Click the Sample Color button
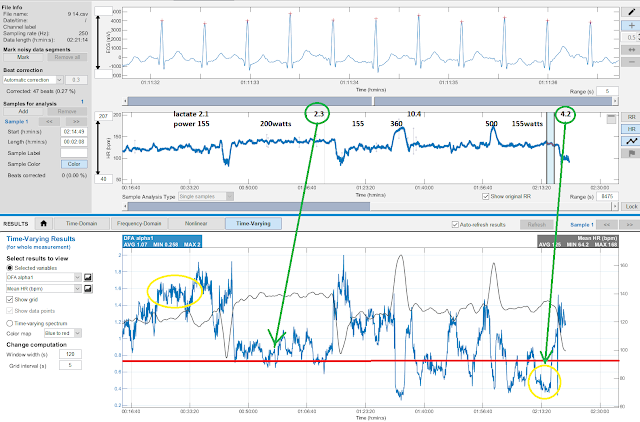This screenshot has height=422, width=640. 74,164
